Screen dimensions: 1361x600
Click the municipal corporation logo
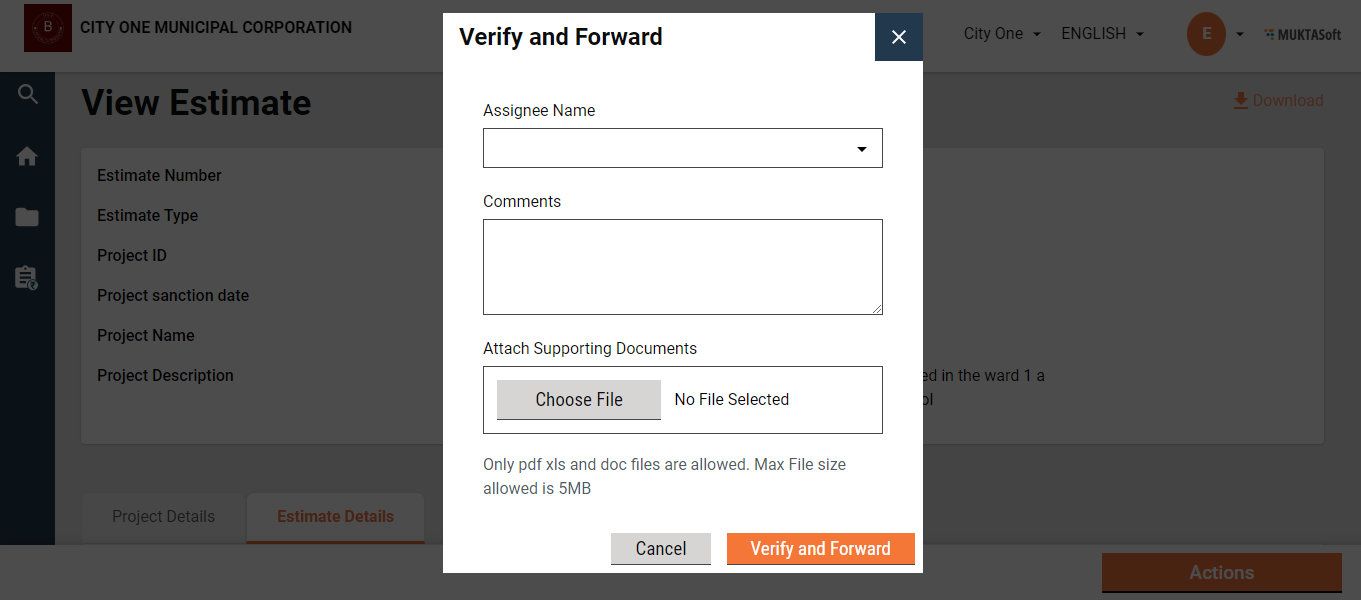[48, 28]
